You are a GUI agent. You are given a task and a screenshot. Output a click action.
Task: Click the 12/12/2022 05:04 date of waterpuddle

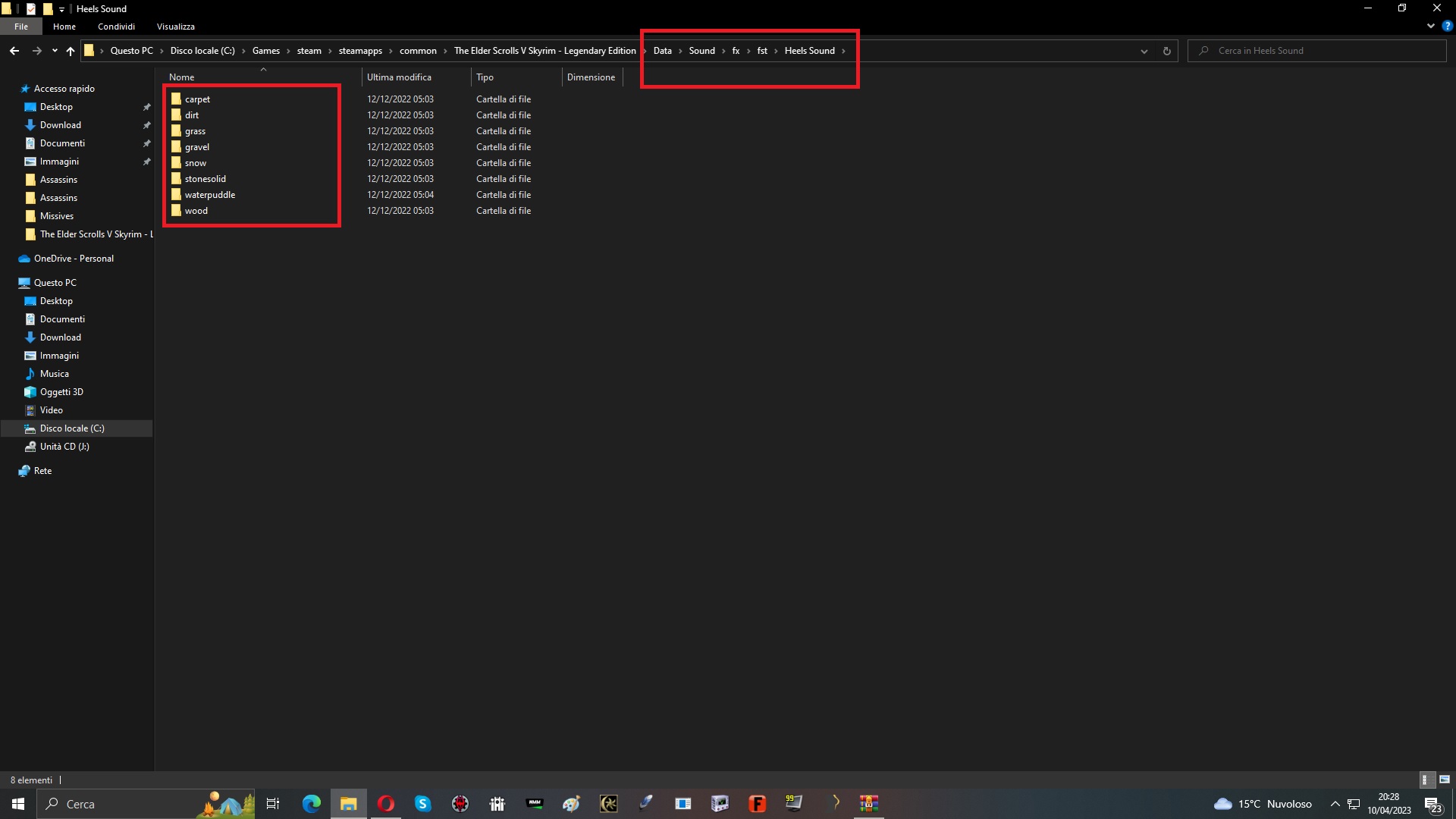400,195
